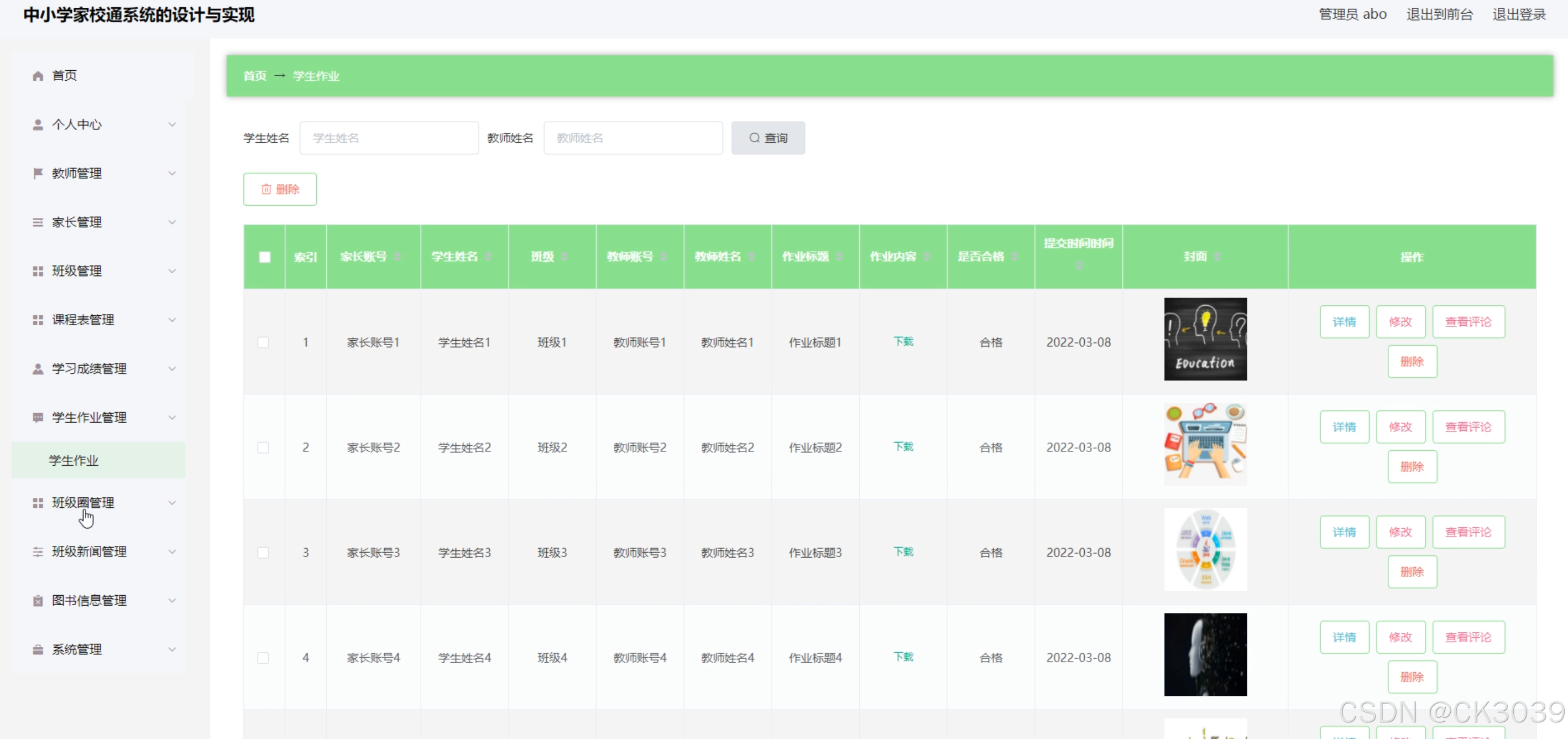
Task: Open 班级圈管理 in the sidebar
Action: (x=83, y=503)
